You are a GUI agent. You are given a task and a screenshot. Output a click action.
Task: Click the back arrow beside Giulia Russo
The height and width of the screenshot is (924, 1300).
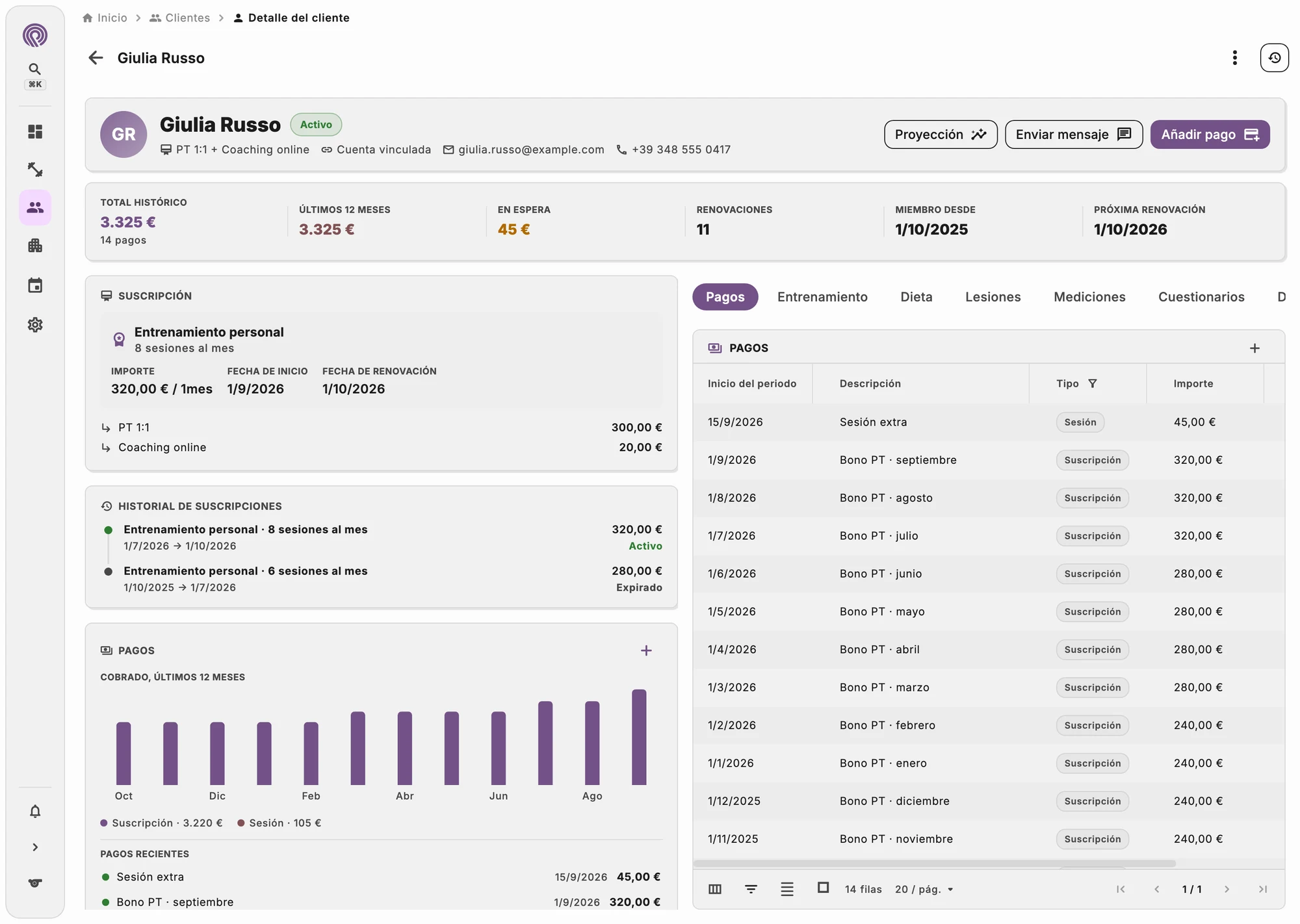click(x=96, y=58)
